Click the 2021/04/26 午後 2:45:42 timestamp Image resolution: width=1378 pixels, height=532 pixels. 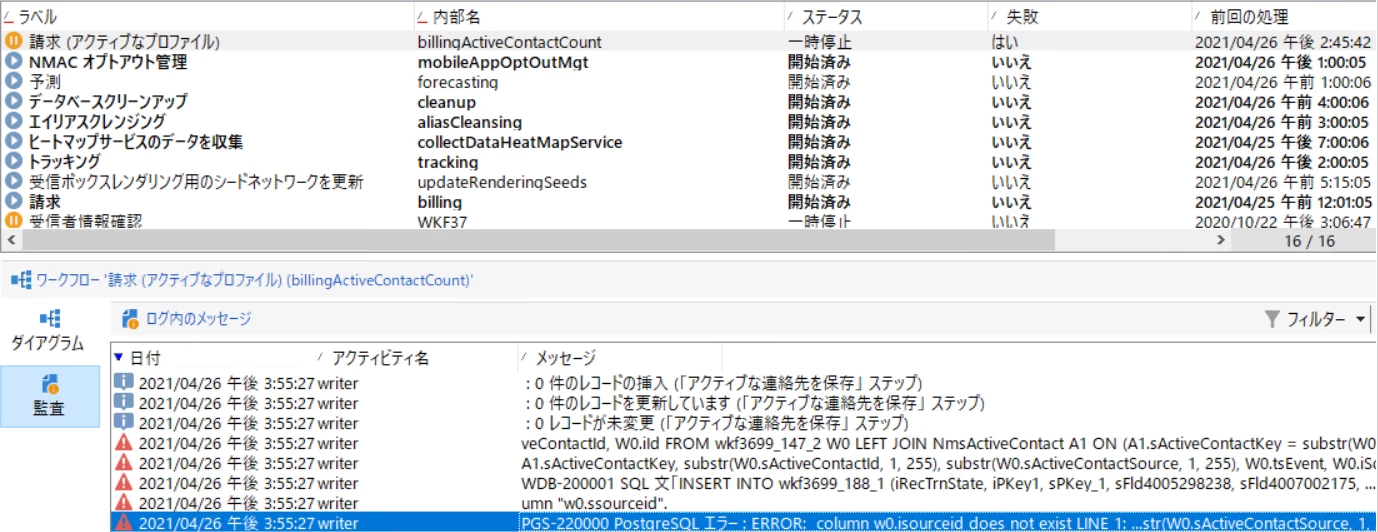pyautogui.click(x=1282, y=41)
